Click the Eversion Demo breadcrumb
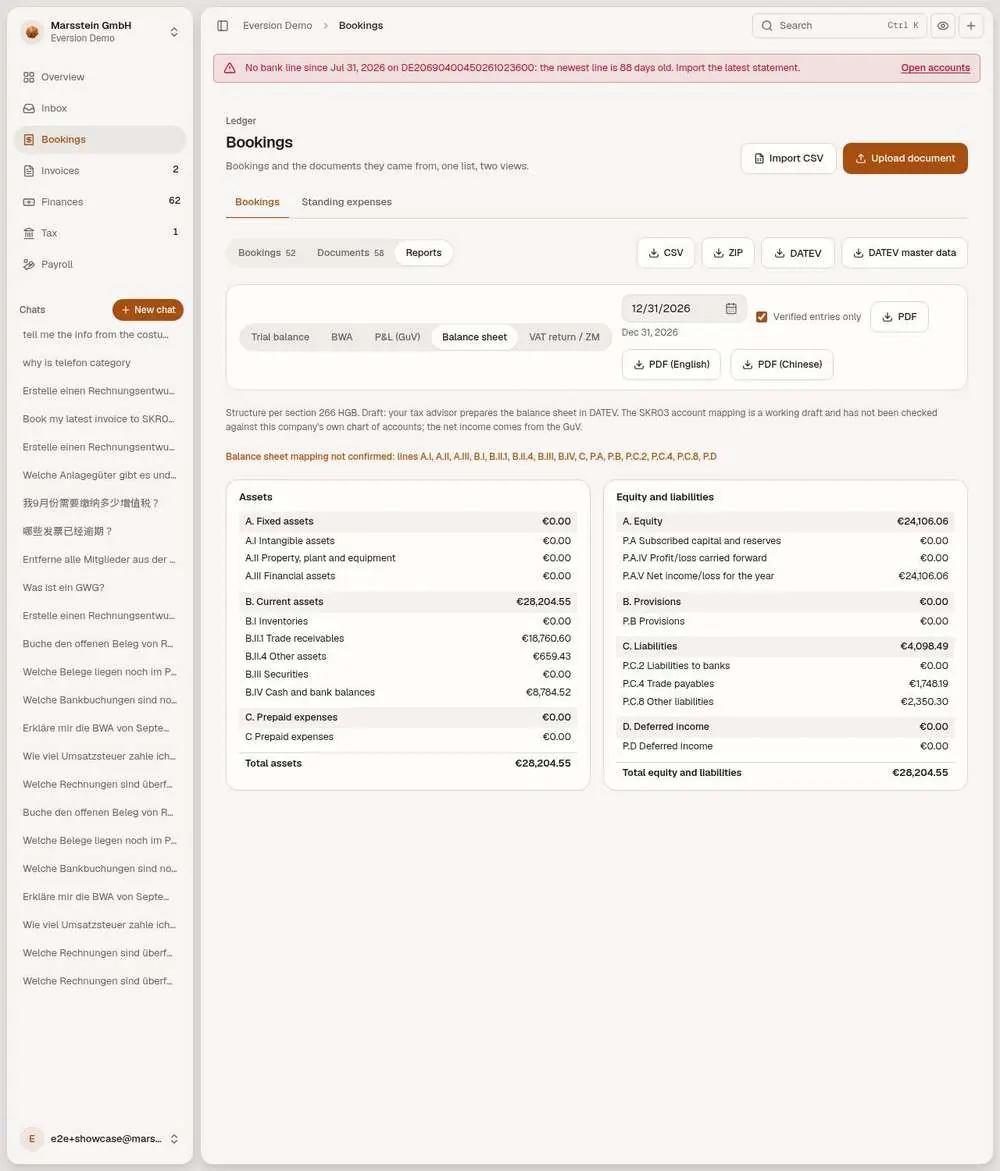 click(x=277, y=25)
